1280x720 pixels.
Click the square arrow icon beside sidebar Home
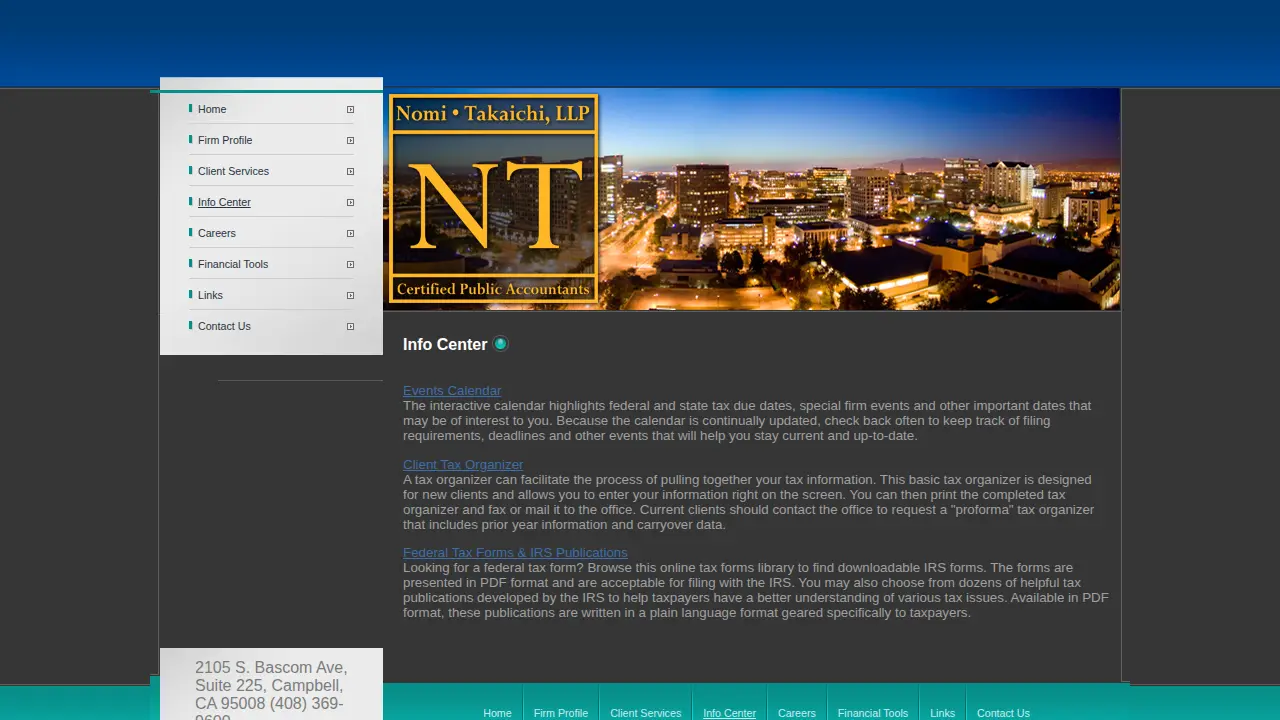pos(350,110)
